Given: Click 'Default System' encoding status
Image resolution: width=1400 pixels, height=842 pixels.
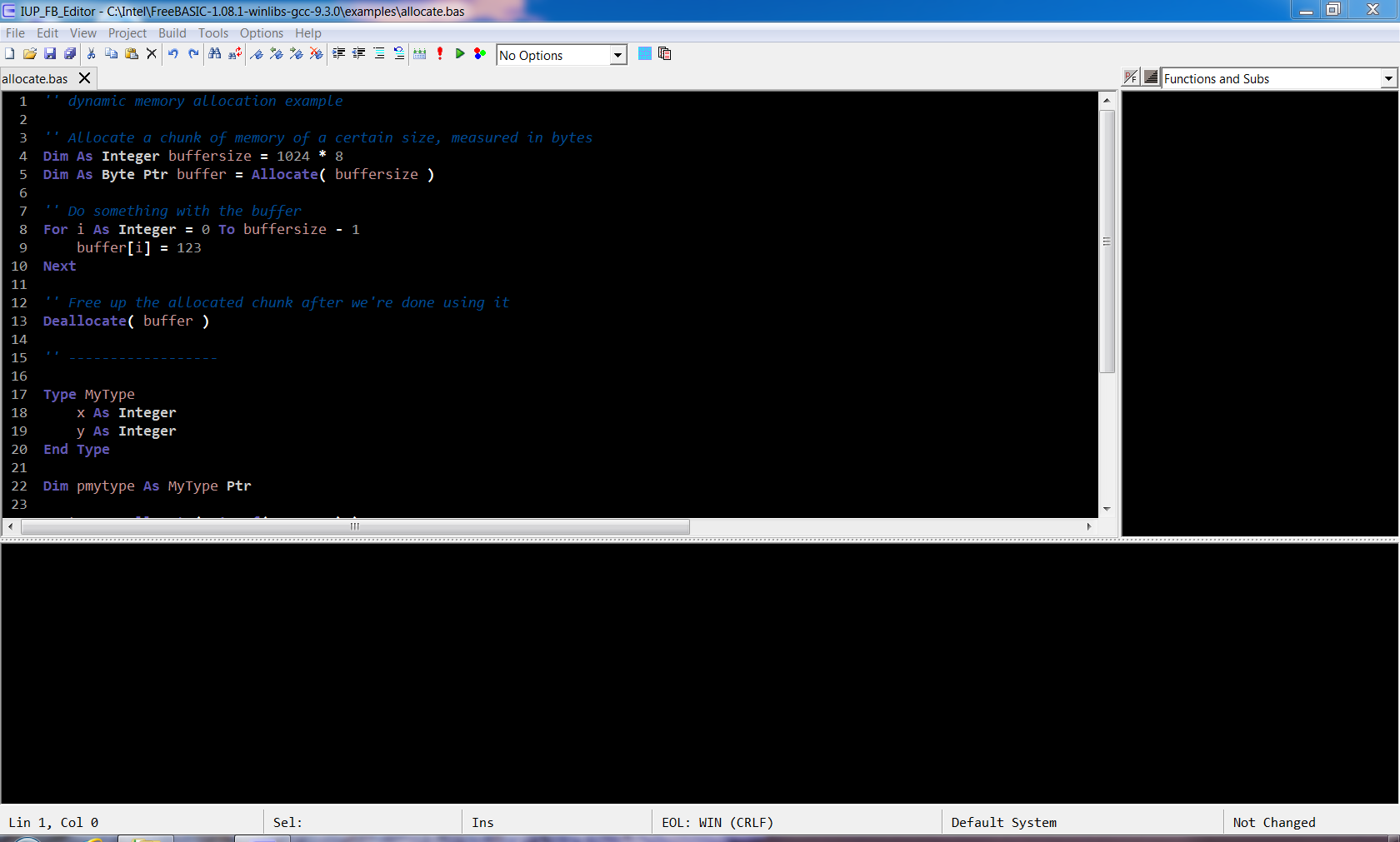Looking at the screenshot, I should [1003, 822].
